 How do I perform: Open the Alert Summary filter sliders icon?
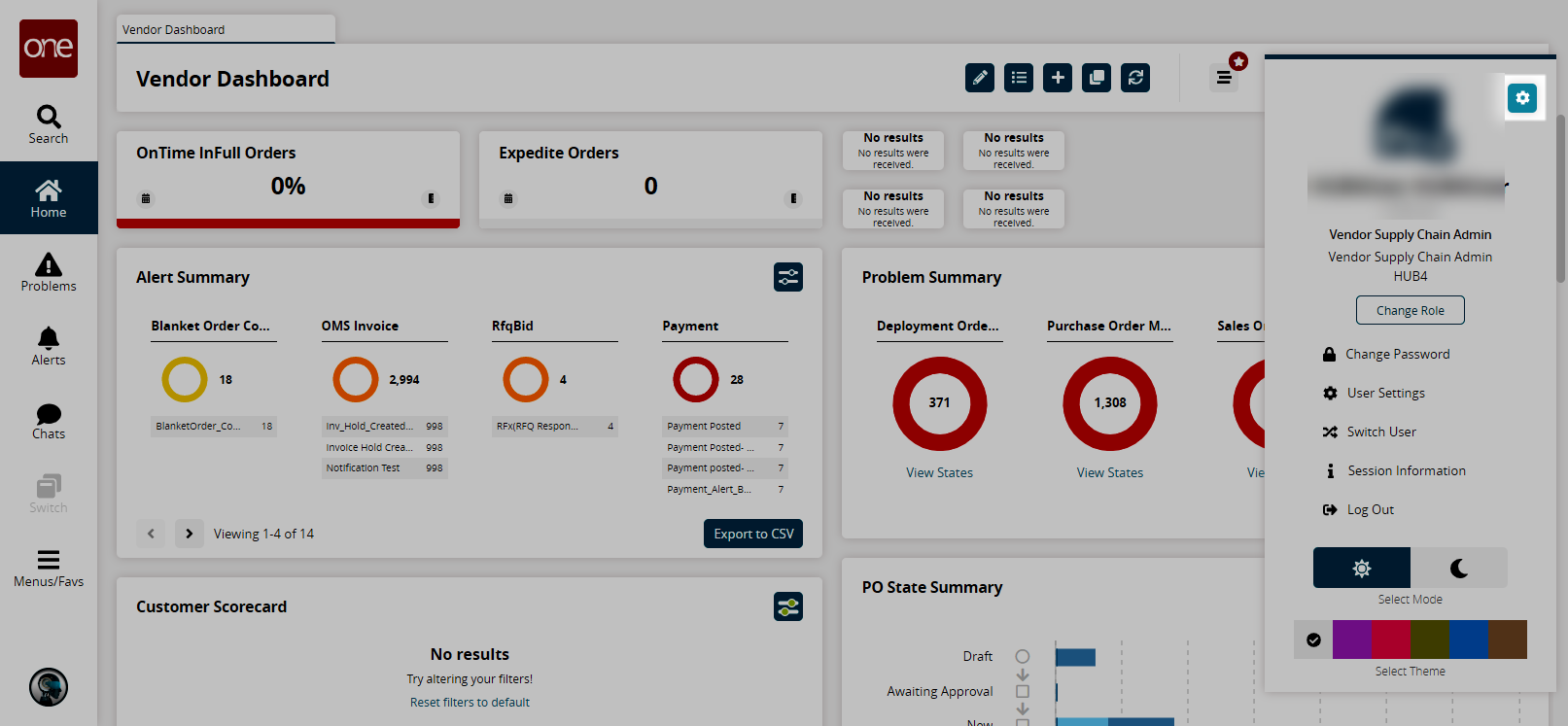tap(788, 277)
